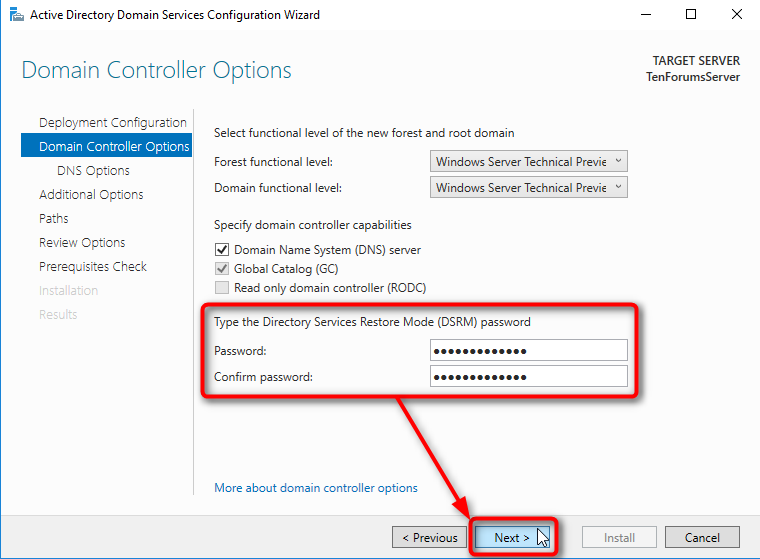Open Forest functional level dropdown
This screenshot has height=559, width=760.
pos(528,161)
